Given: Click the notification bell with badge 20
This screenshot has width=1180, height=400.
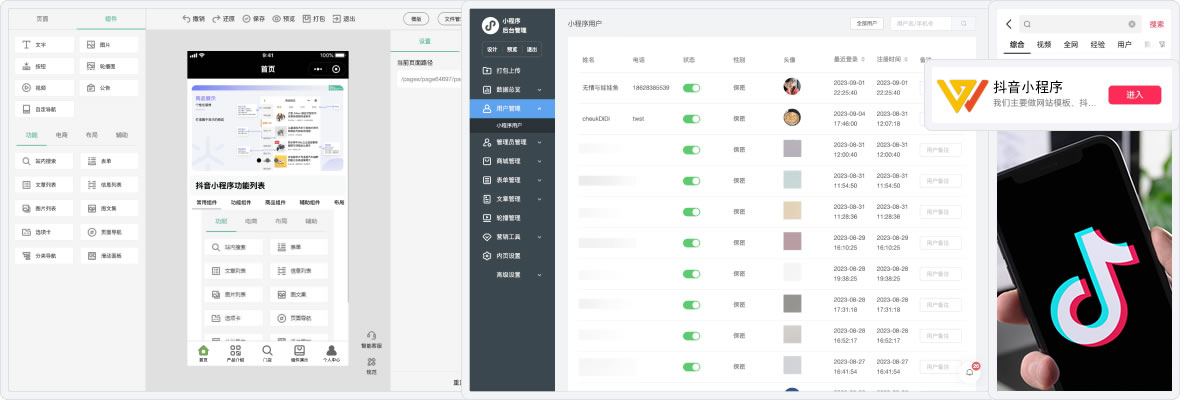Looking at the screenshot, I should [x=970, y=371].
